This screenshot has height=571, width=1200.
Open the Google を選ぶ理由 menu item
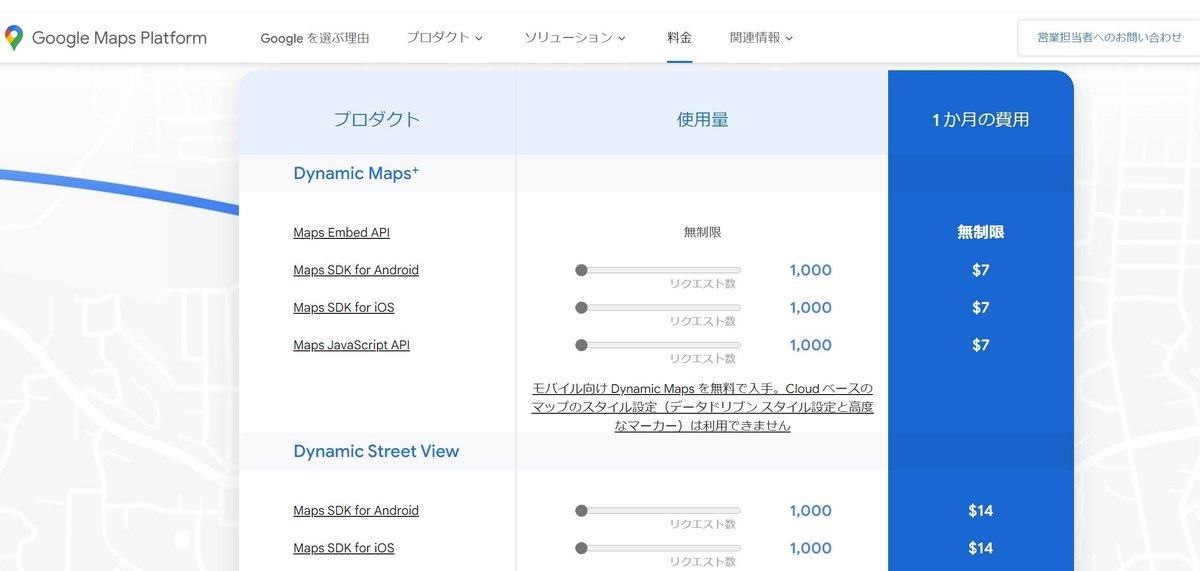click(x=315, y=38)
